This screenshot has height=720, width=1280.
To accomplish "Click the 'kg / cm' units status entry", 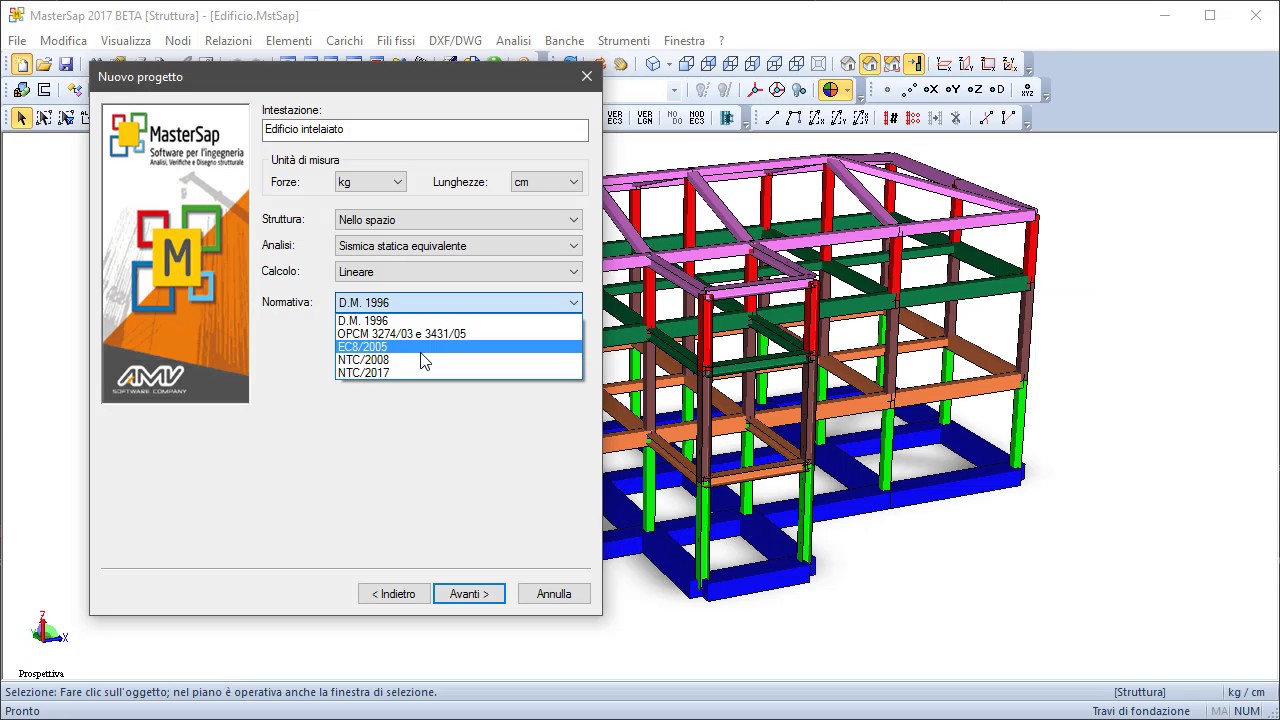I will tap(1246, 692).
